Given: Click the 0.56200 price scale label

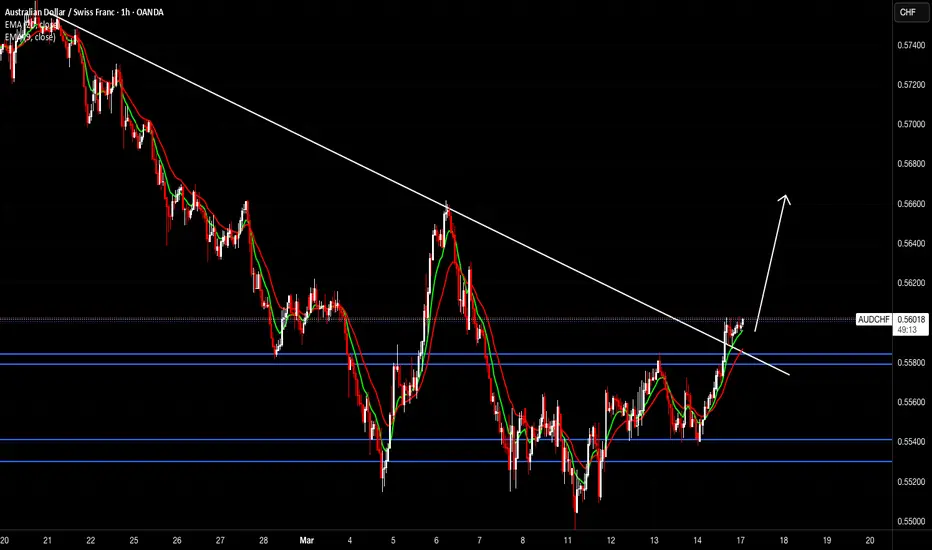Looking at the screenshot, I should point(911,283).
